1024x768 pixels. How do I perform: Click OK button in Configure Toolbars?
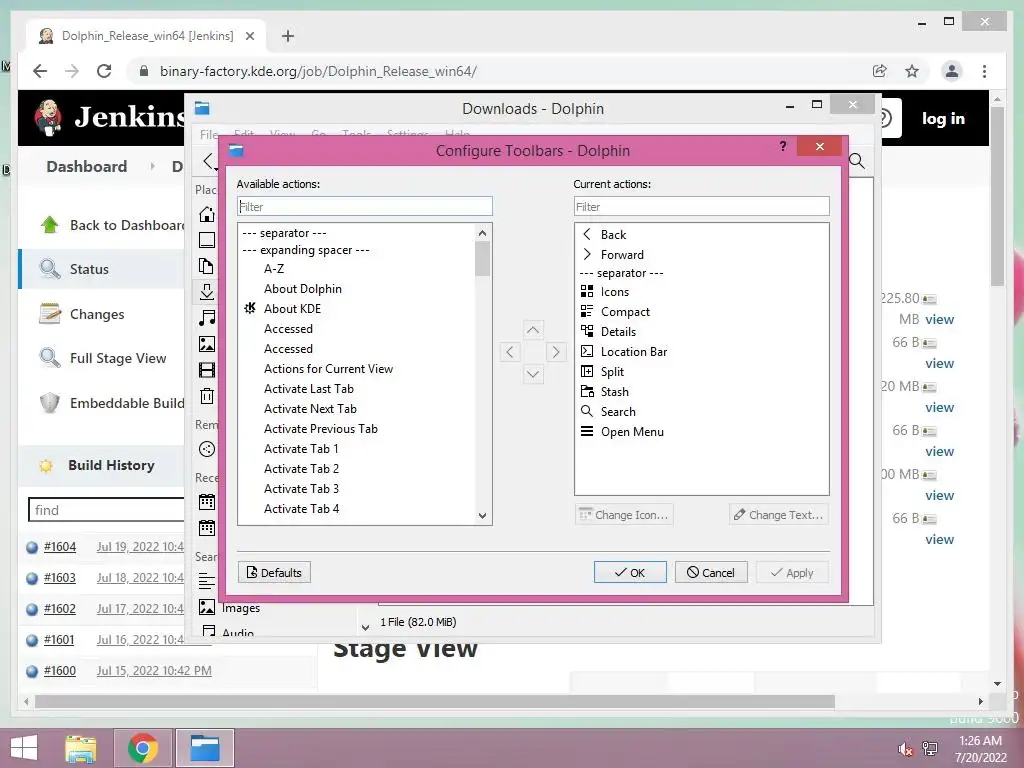(x=630, y=572)
